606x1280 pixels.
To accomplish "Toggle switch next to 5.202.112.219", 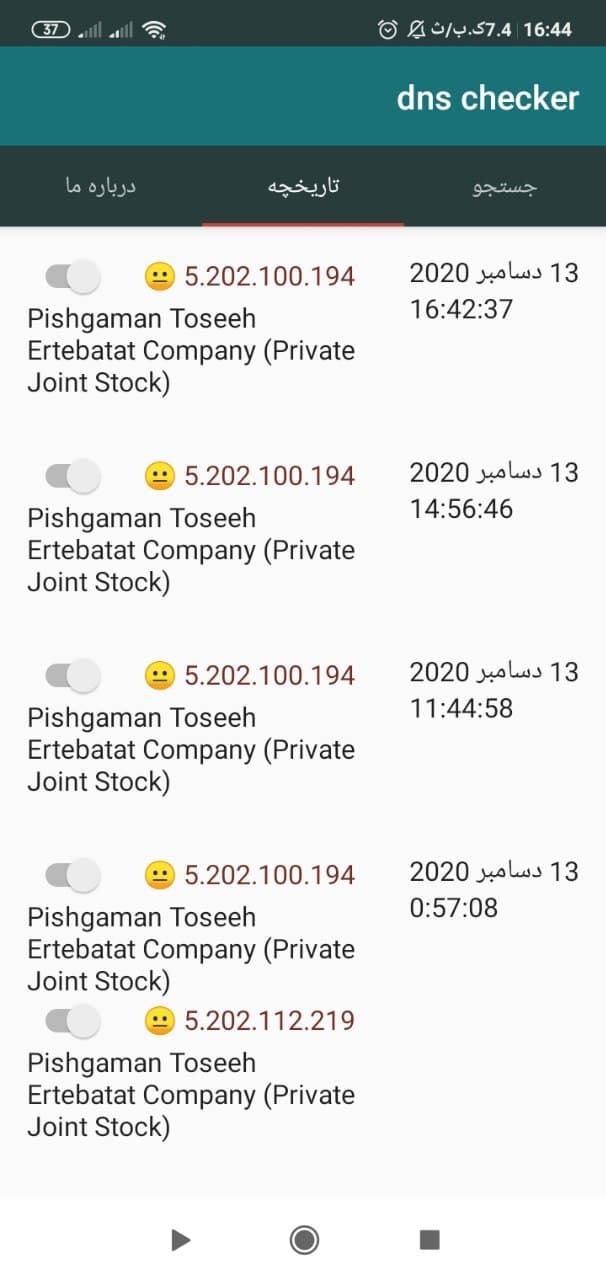I will click(x=73, y=1021).
